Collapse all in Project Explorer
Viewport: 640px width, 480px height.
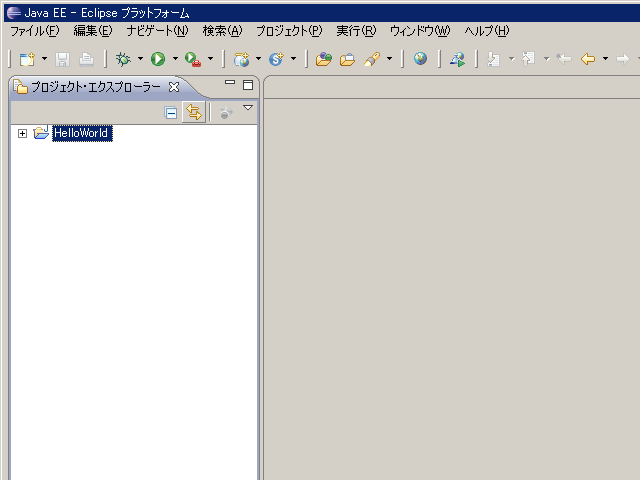[x=171, y=113]
